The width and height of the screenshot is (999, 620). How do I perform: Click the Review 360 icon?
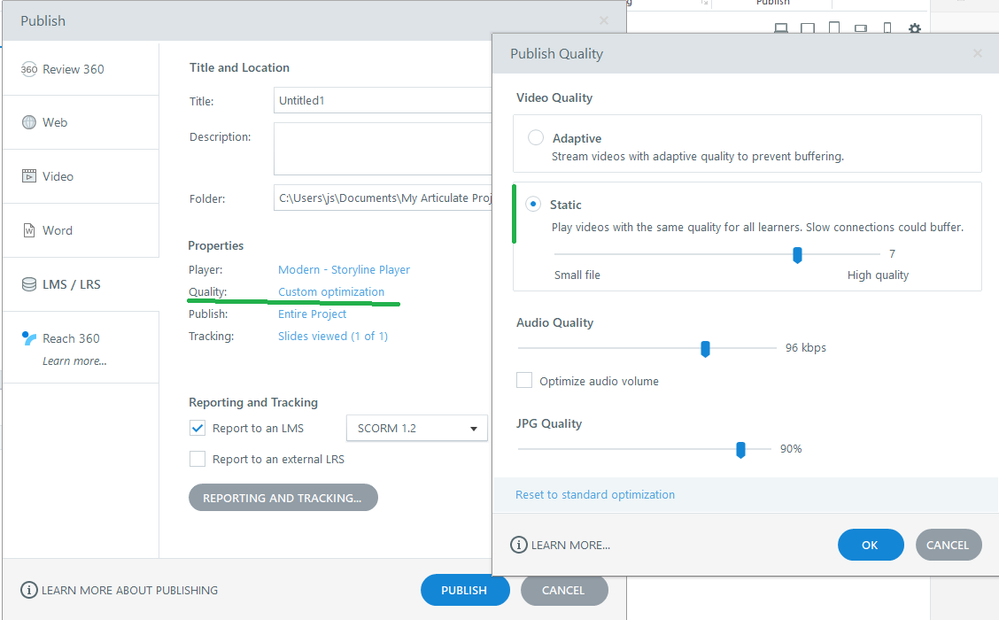tap(29, 69)
